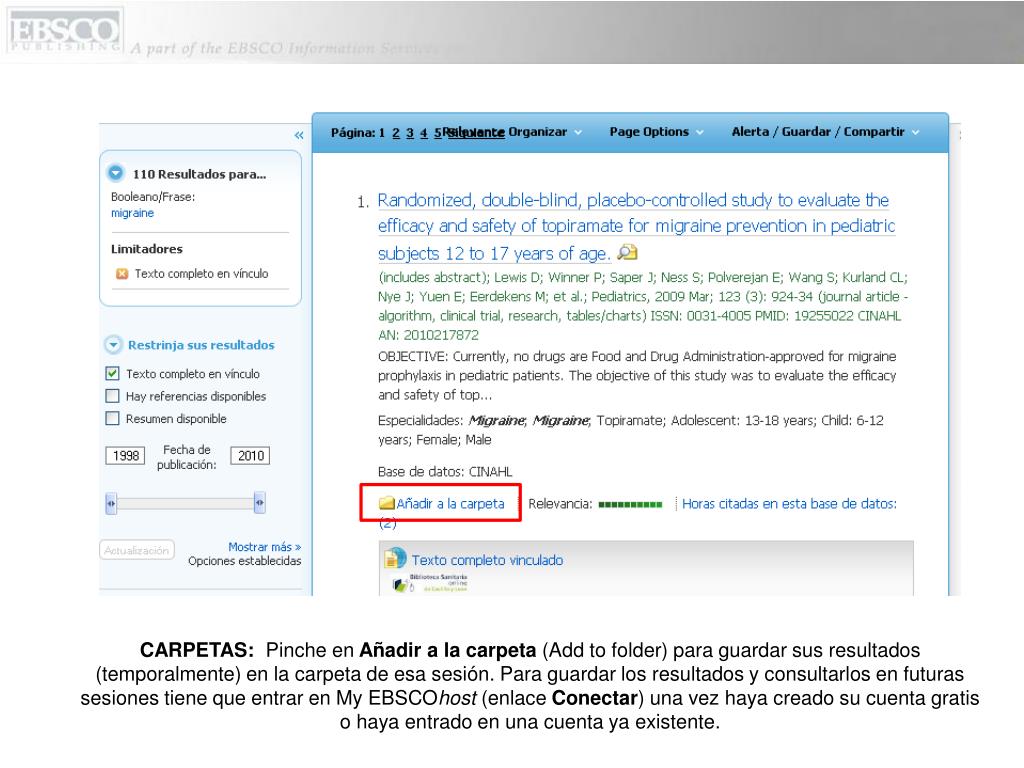1024x768 pixels.
Task: Grab the right date slider handle
Action: coord(260,502)
